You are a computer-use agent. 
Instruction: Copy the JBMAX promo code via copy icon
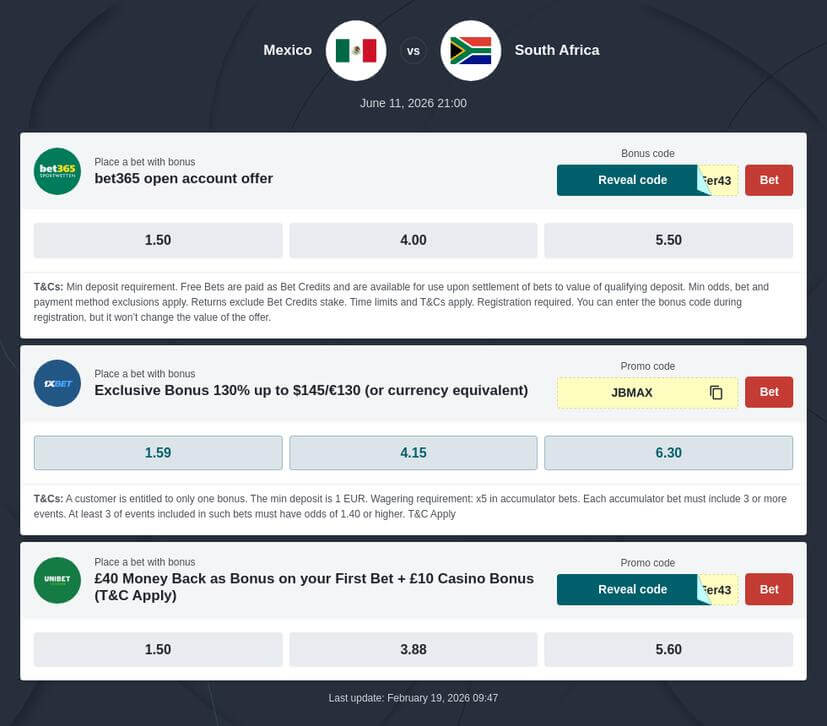[716, 392]
